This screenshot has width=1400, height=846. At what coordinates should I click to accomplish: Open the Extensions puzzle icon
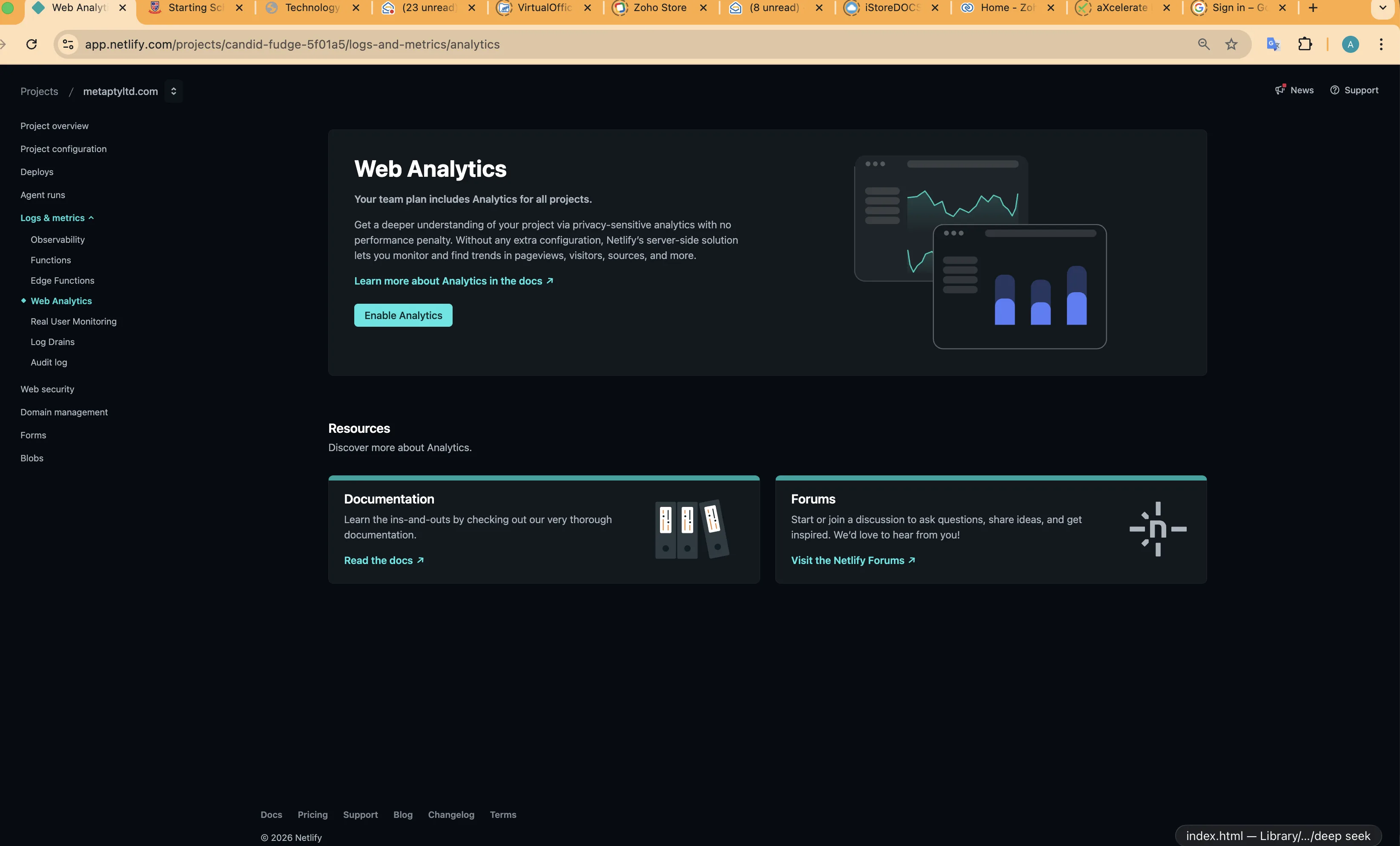pyautogui.click(x=1305, y=44)
